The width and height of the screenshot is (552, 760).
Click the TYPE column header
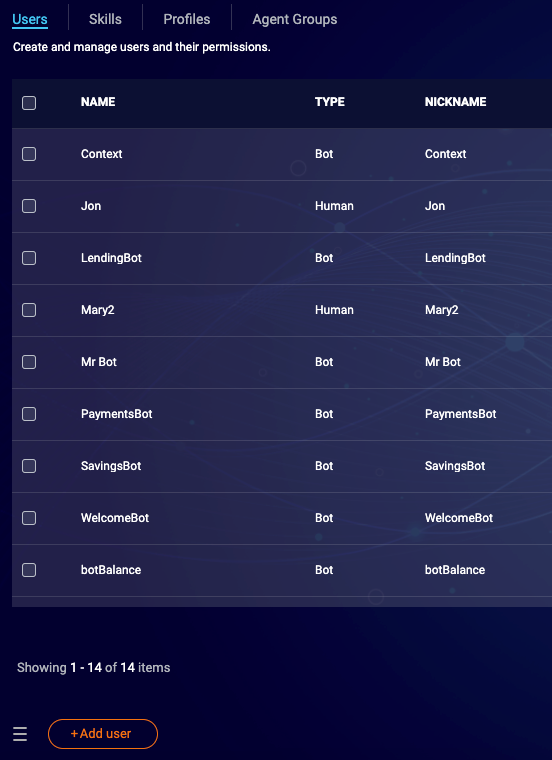click(330, 102)
